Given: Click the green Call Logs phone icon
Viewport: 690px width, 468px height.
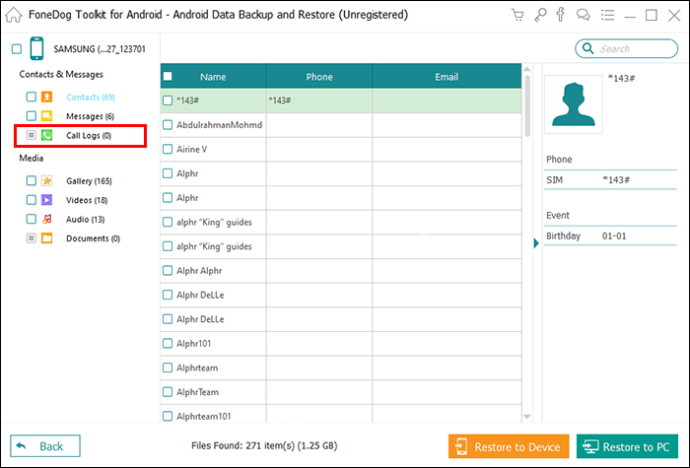Looking at the screenshot, I should coord(47,135).
